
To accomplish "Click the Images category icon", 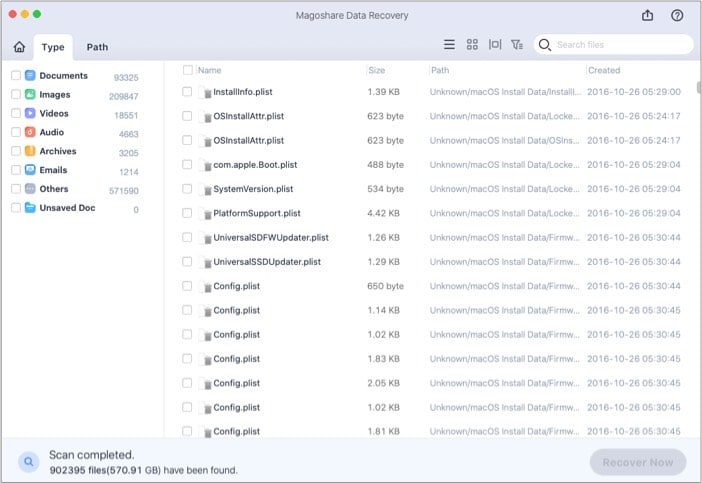I will tap(30, 94).
